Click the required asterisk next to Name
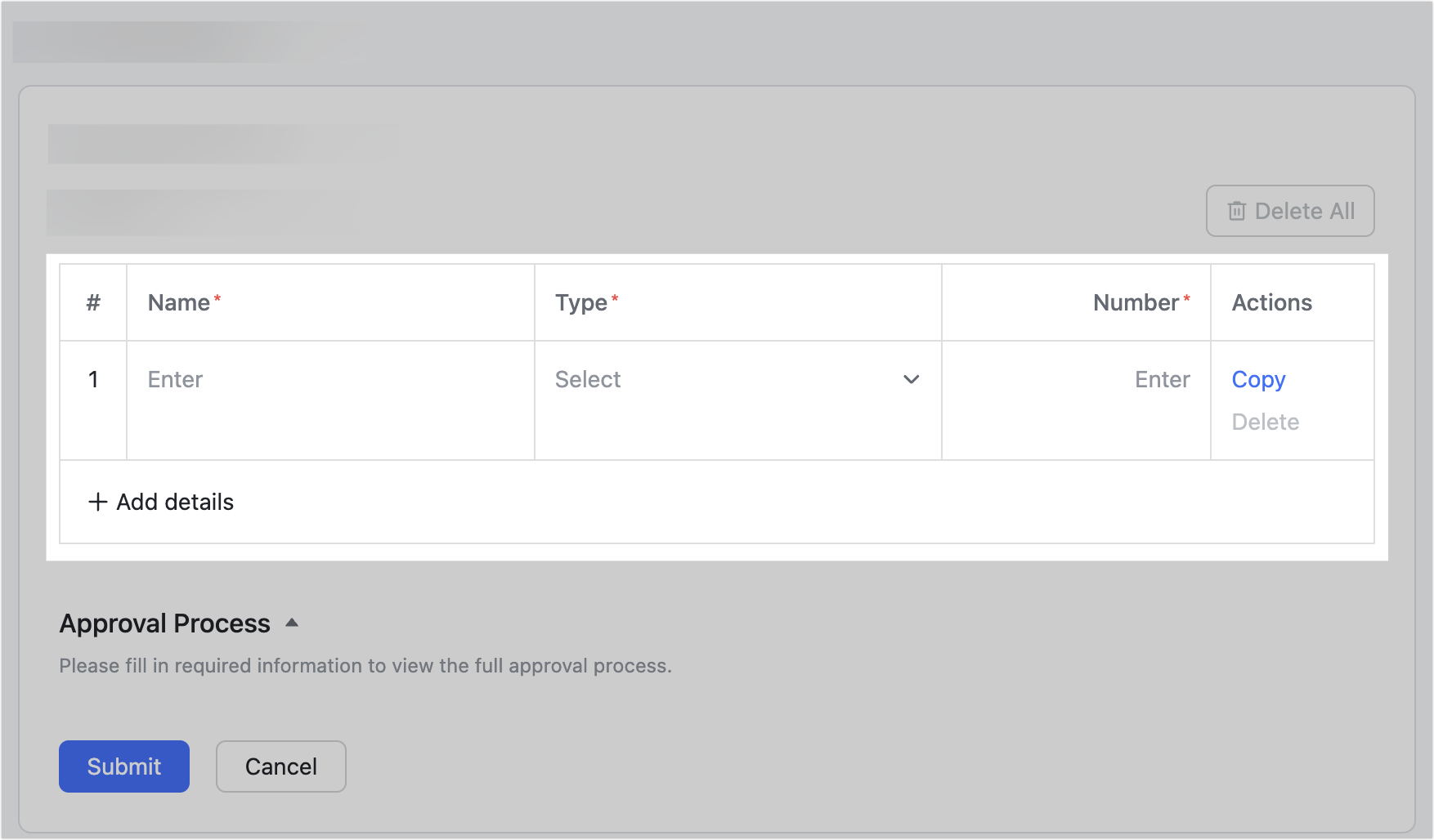 point(217,296)
